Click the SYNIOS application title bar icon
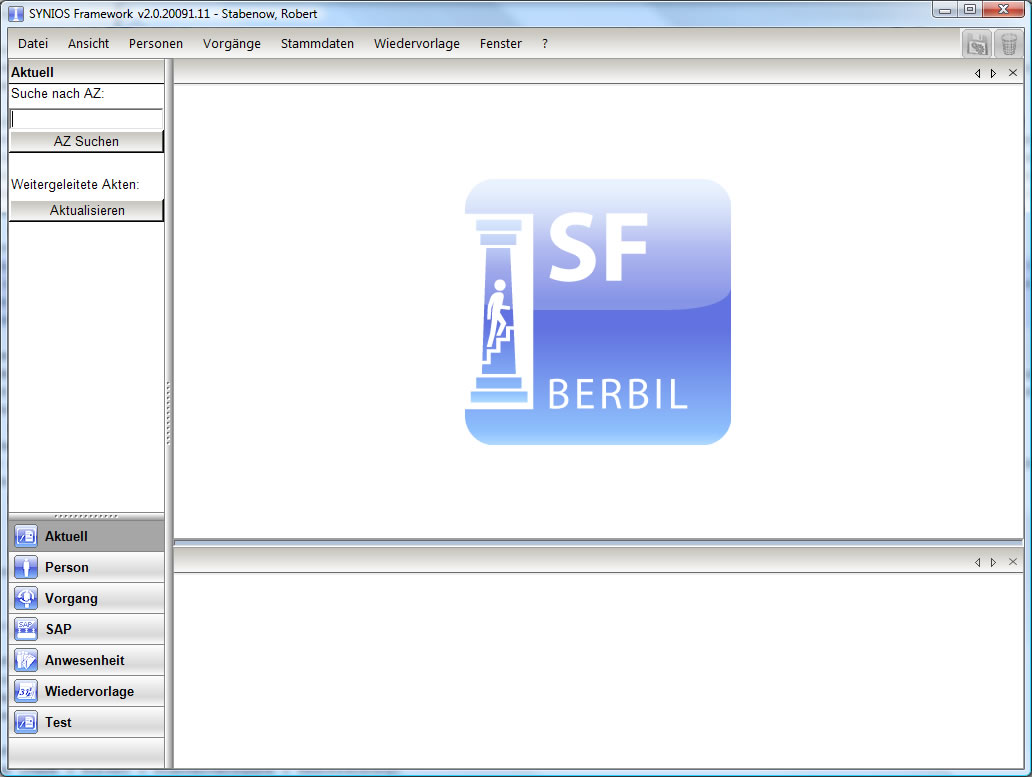The height and width of the screenshot is (777, 1032). click(16, 13)
